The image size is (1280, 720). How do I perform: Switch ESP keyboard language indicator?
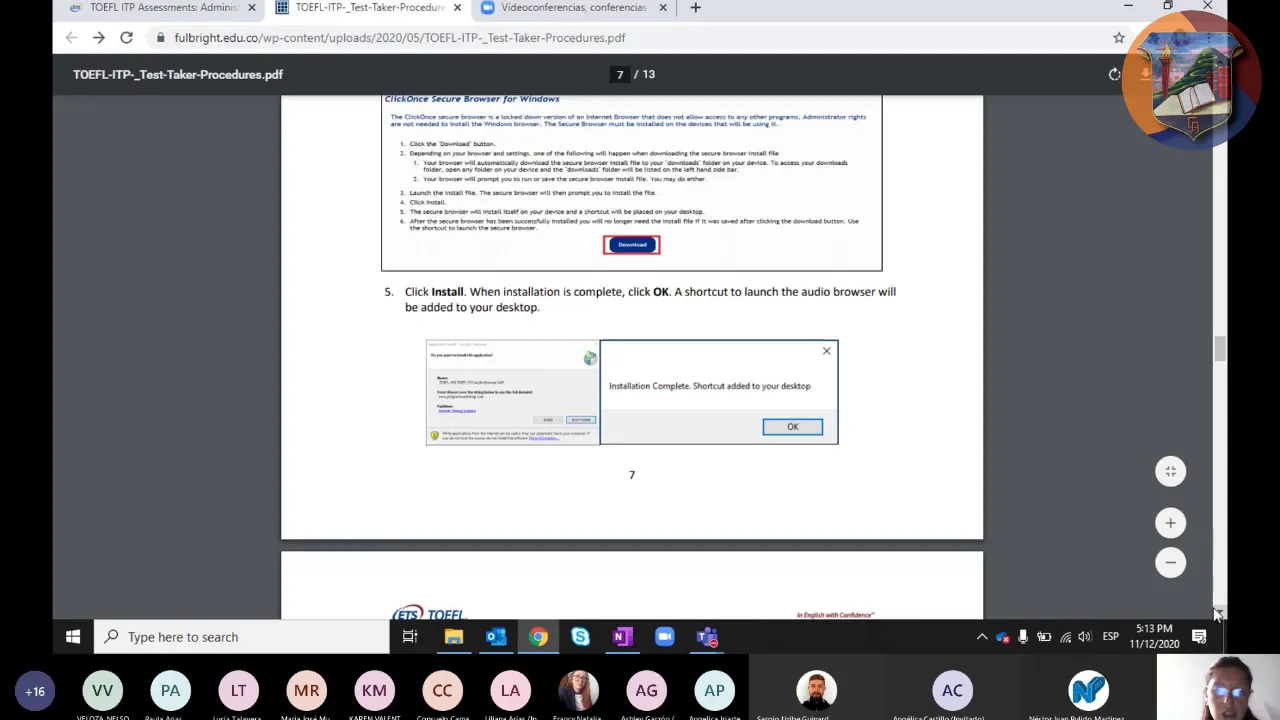point(1110,637)
